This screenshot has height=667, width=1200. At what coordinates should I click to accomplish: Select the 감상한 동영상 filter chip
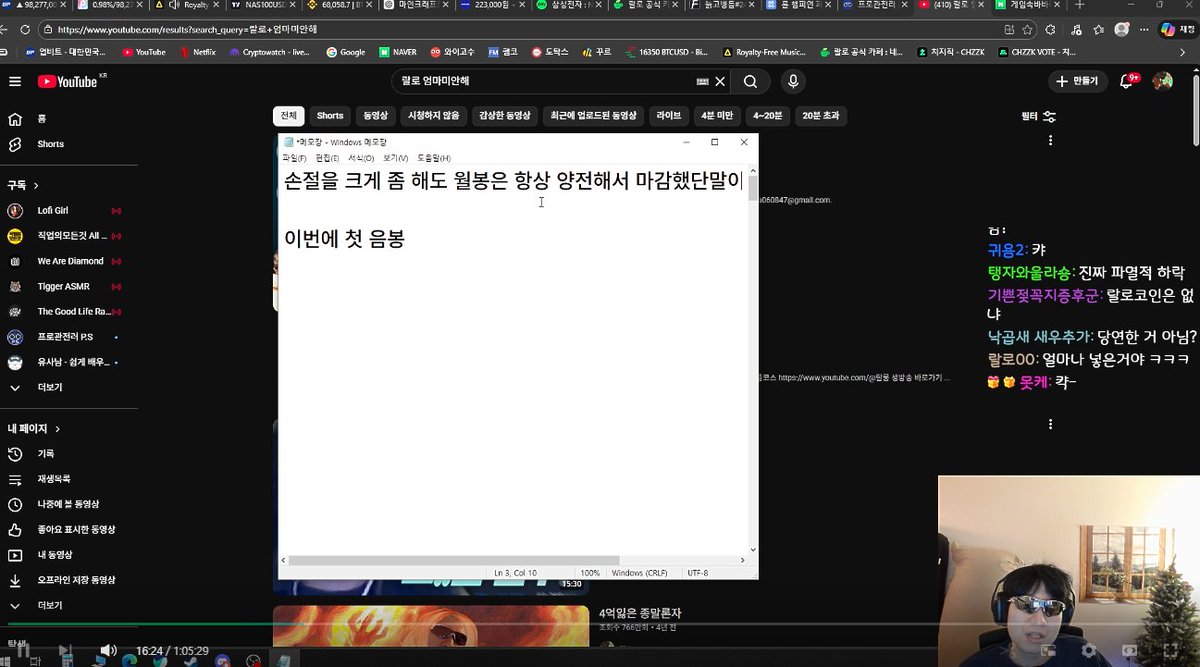point(505,116)
